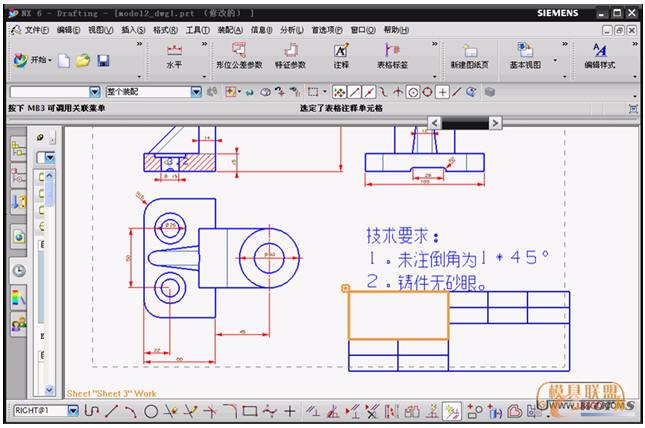Click the 水平 horizontal dimension tool

click(x=174, y=56)
